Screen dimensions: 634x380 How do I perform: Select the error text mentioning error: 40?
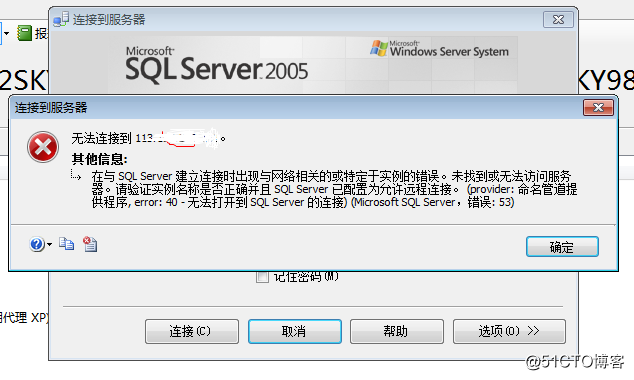tap(334, 189)
